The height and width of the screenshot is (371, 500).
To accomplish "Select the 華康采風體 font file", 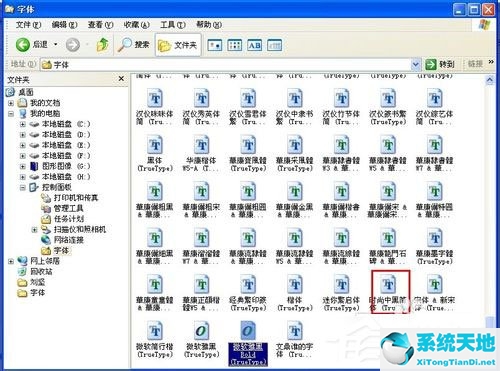I will click(295, 153).
